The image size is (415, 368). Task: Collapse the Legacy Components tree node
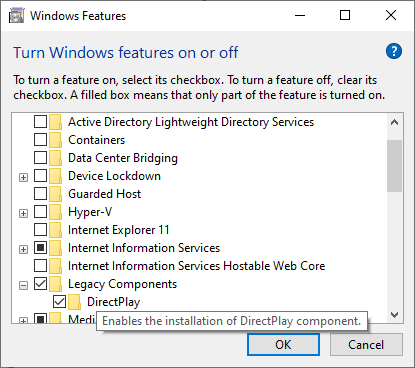click(x=23, y=285)
